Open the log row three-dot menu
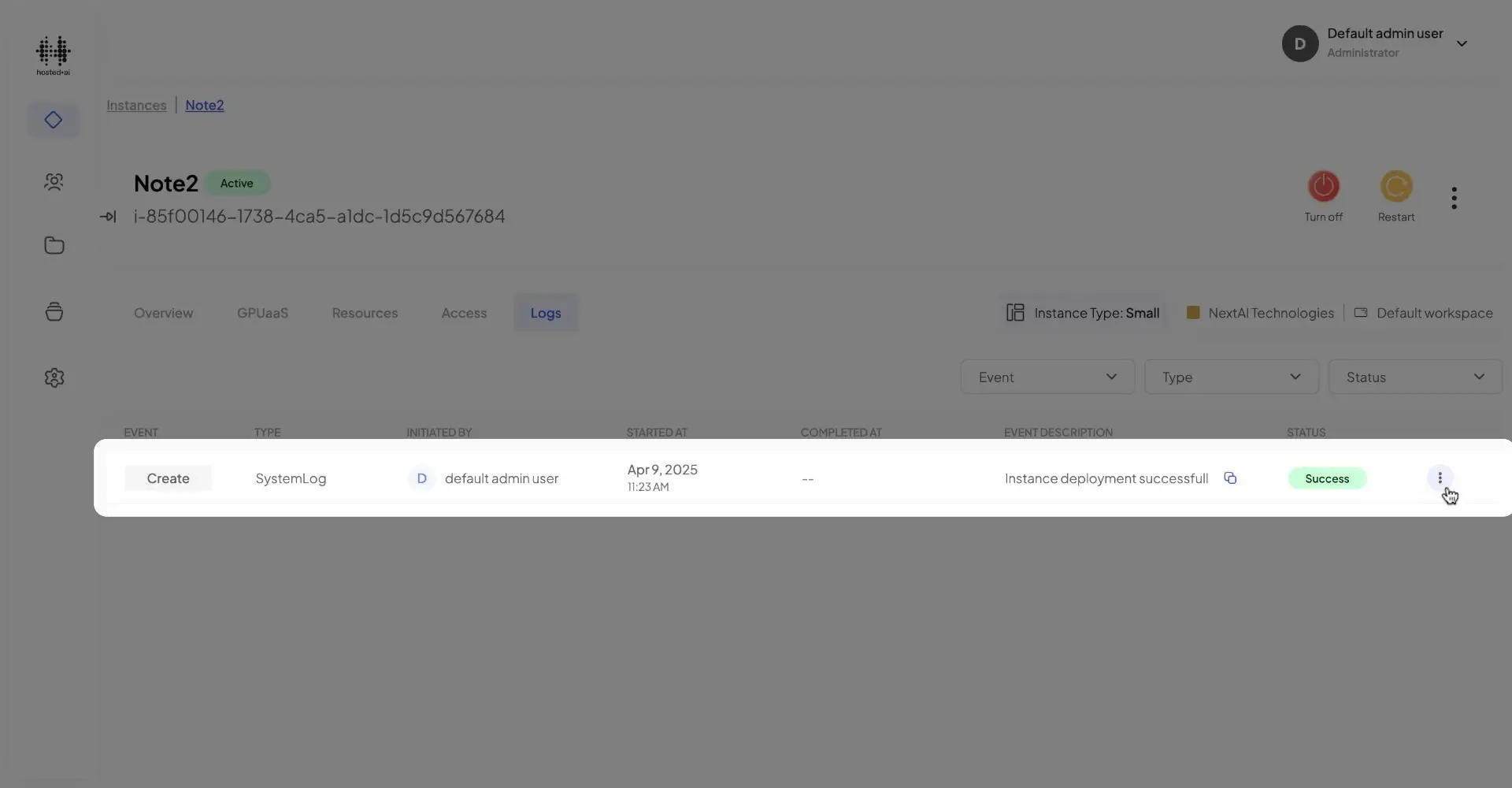 coord(1440,478)
